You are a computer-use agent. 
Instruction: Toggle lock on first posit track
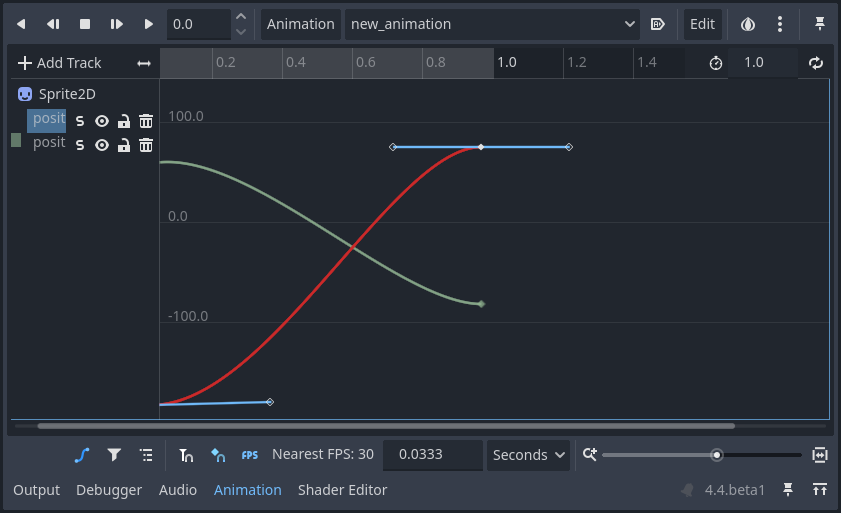pos(124,121)
